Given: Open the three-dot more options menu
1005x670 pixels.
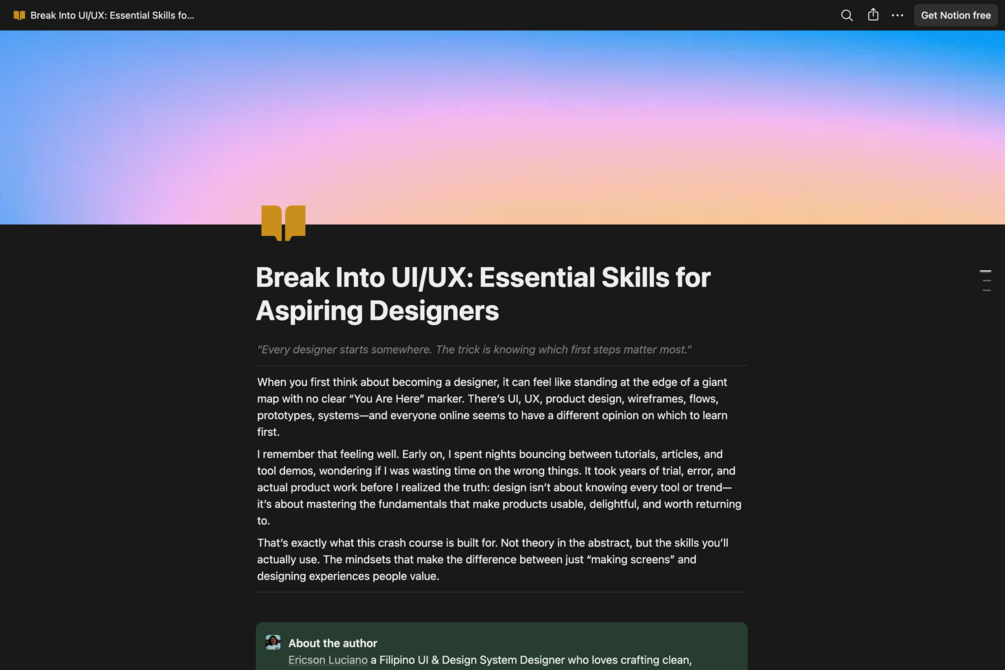Looking at the screenshot, I should pos(897,15).
